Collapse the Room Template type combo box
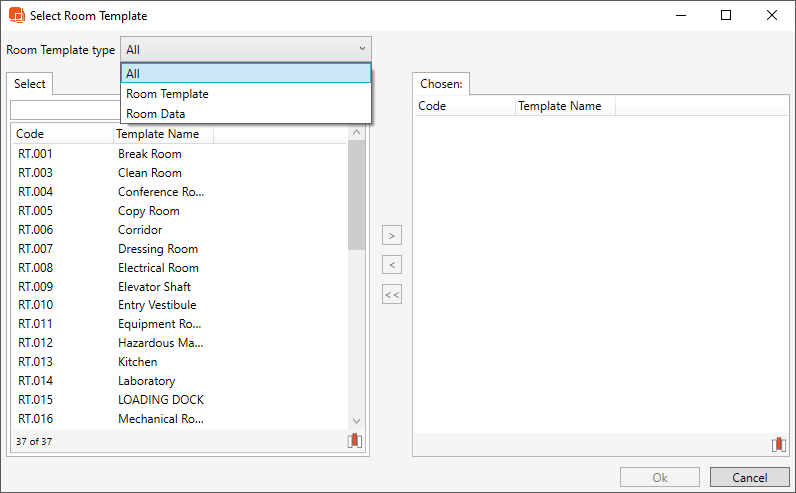796x493 pixels. coord(361,49)
